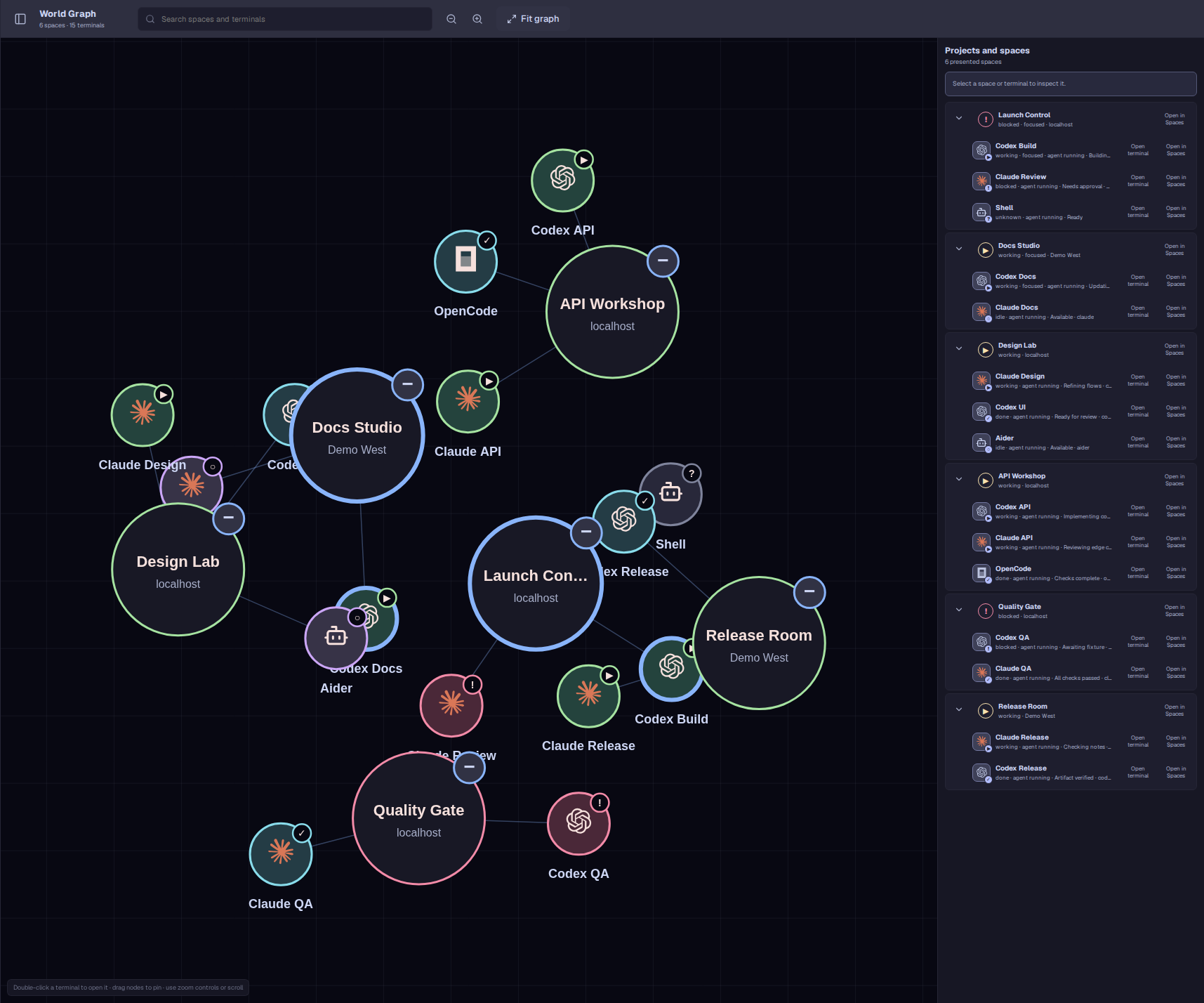This screenshot has height=1003, width=1204.
Task: Collapse the Design Lab space node
Action: coord(228,518)
